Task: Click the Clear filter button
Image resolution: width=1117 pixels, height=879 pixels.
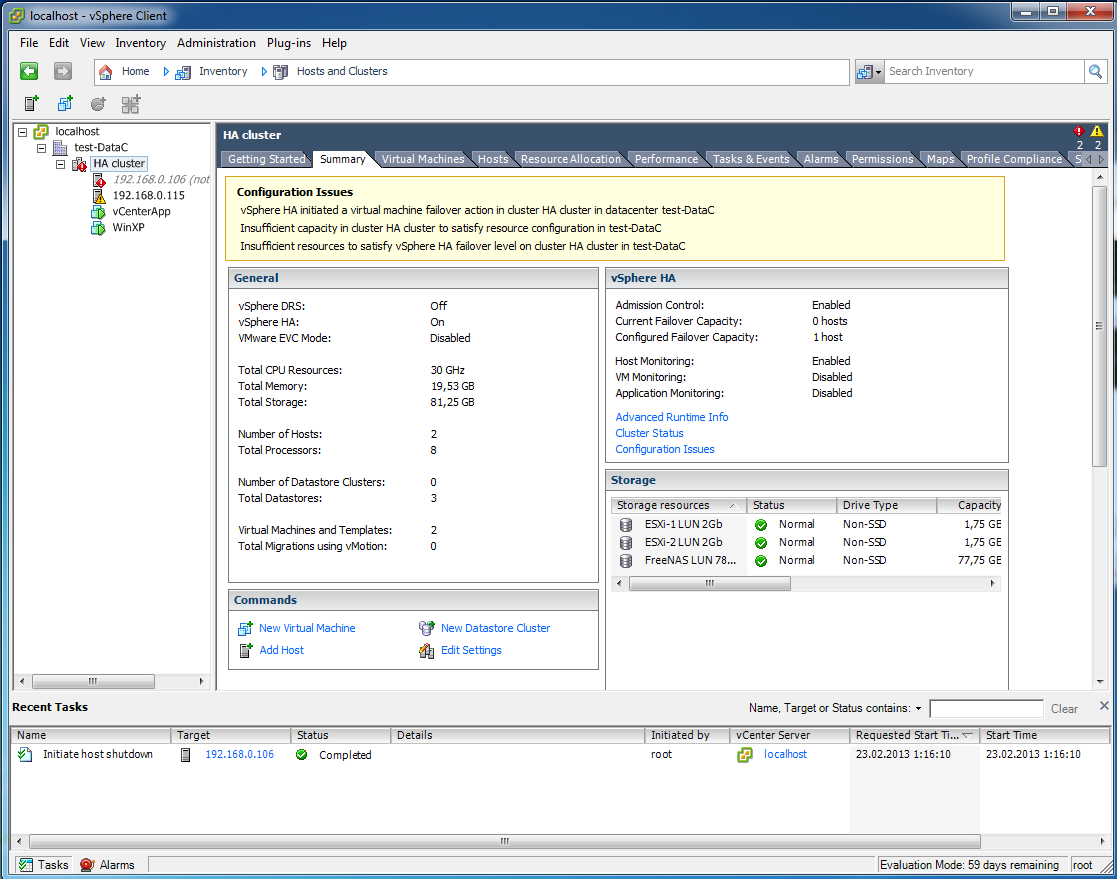Action: 1064,709
